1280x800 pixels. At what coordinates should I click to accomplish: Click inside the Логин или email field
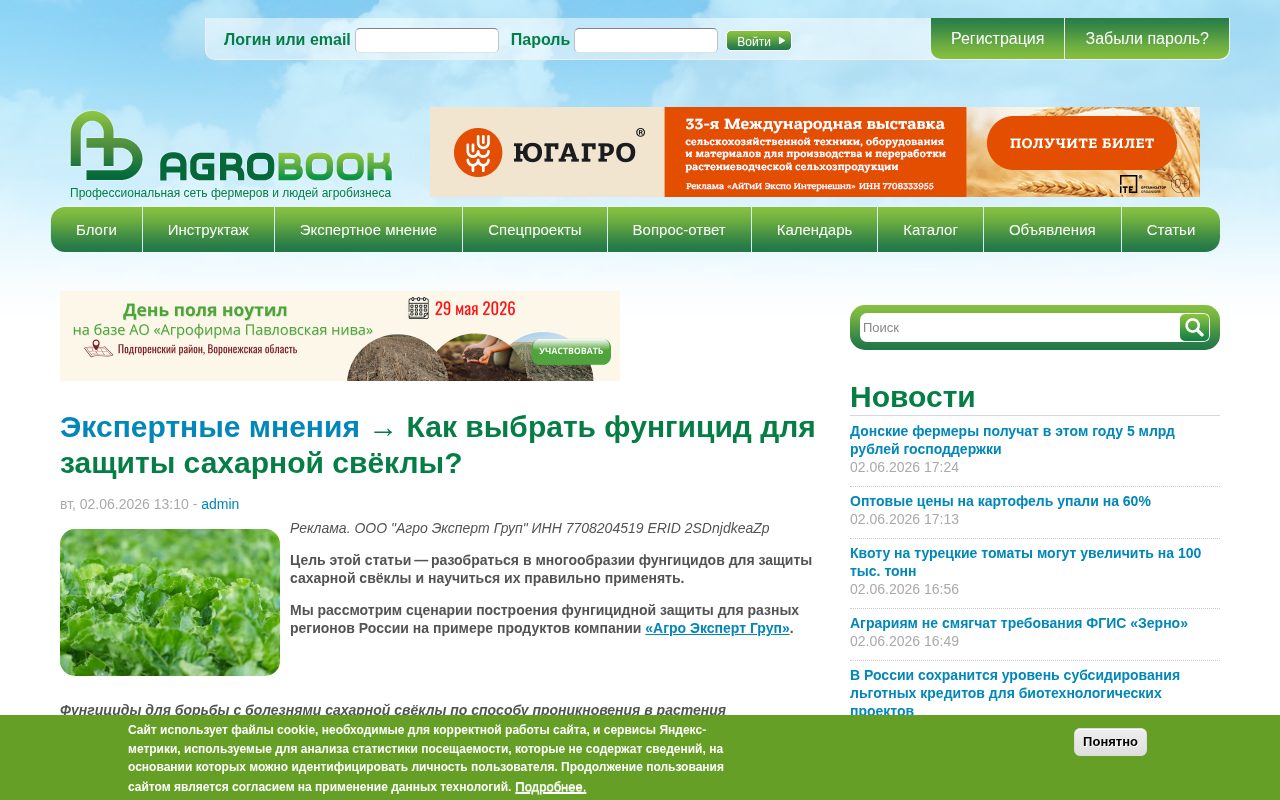click(427, 40)
